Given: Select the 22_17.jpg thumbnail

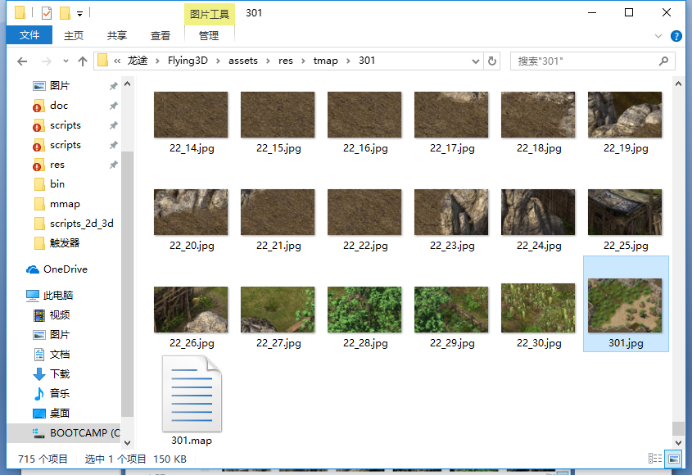Looking at the screenshot, I should [451, 115].
